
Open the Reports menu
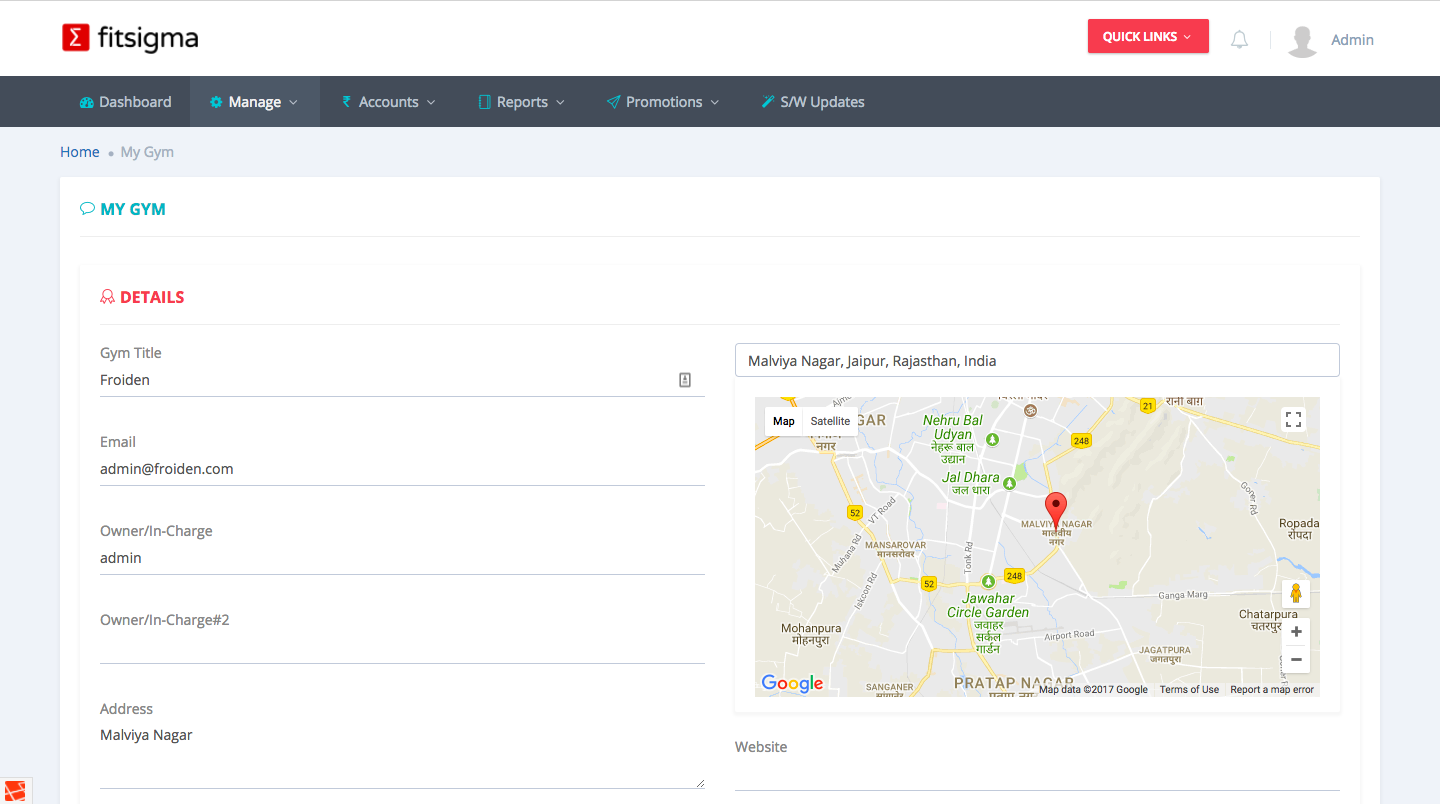point(521,102)
